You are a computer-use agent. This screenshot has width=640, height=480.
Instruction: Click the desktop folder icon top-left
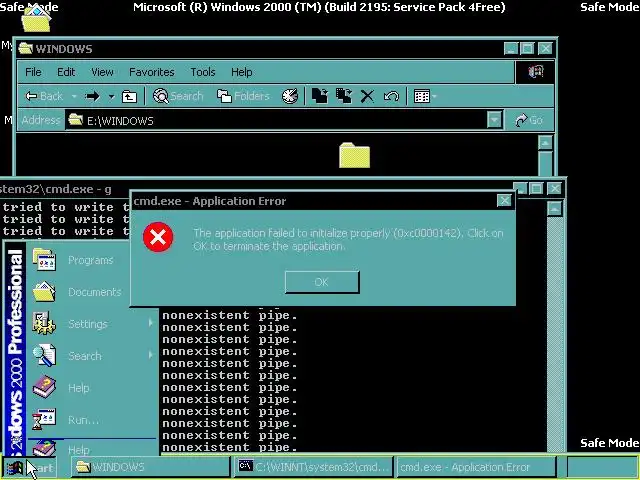point(36,19)
